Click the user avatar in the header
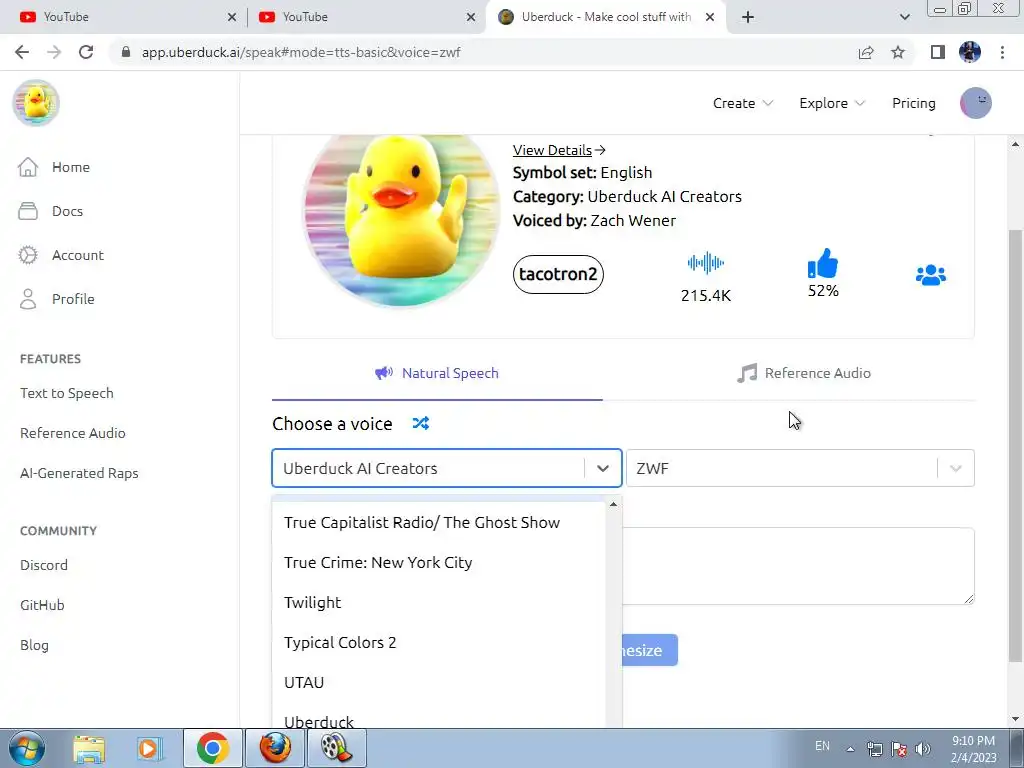Screen dimensions: 1024x768 tap(976, 103)
